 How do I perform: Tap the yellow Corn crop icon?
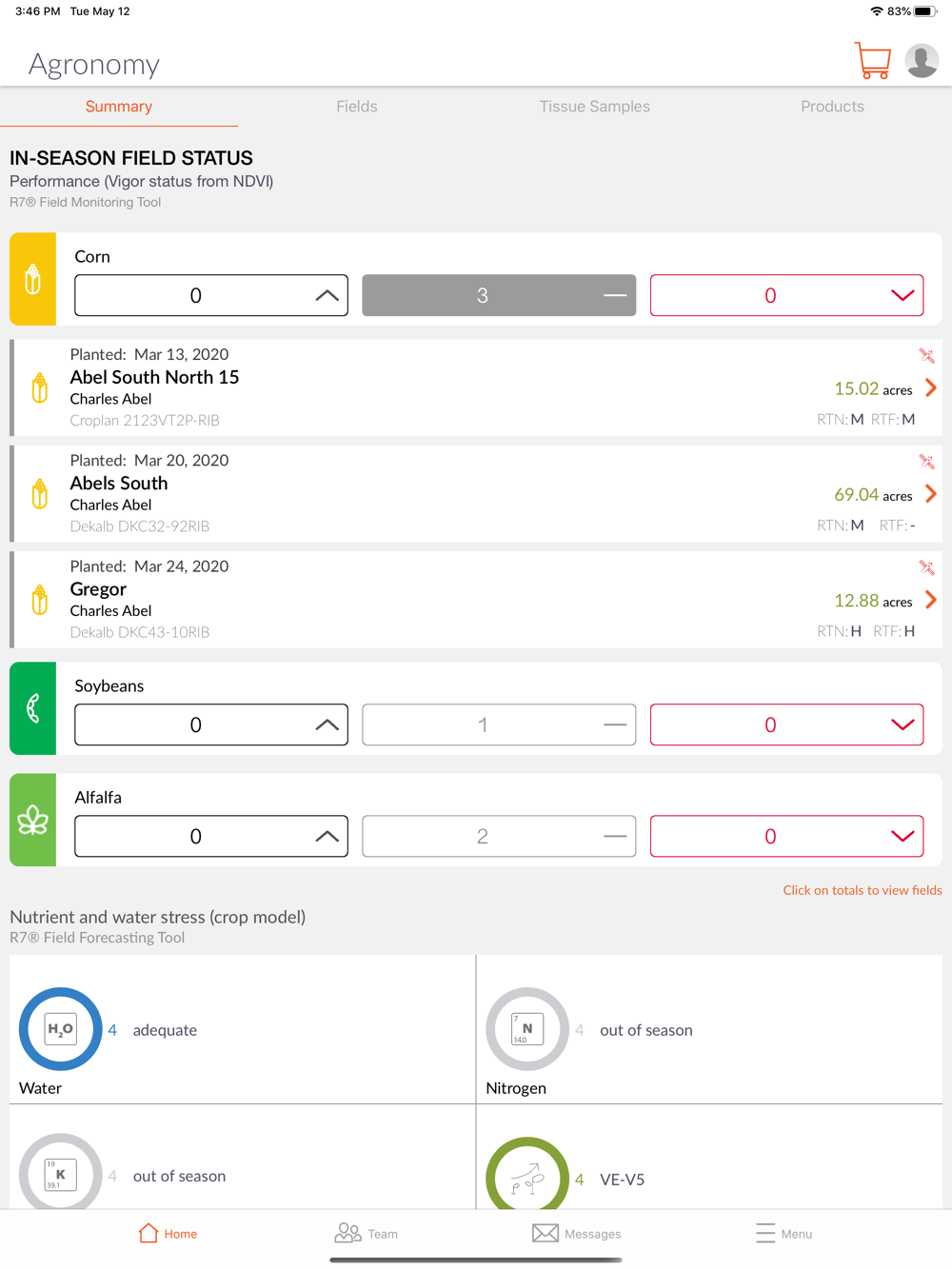(32, 279)
